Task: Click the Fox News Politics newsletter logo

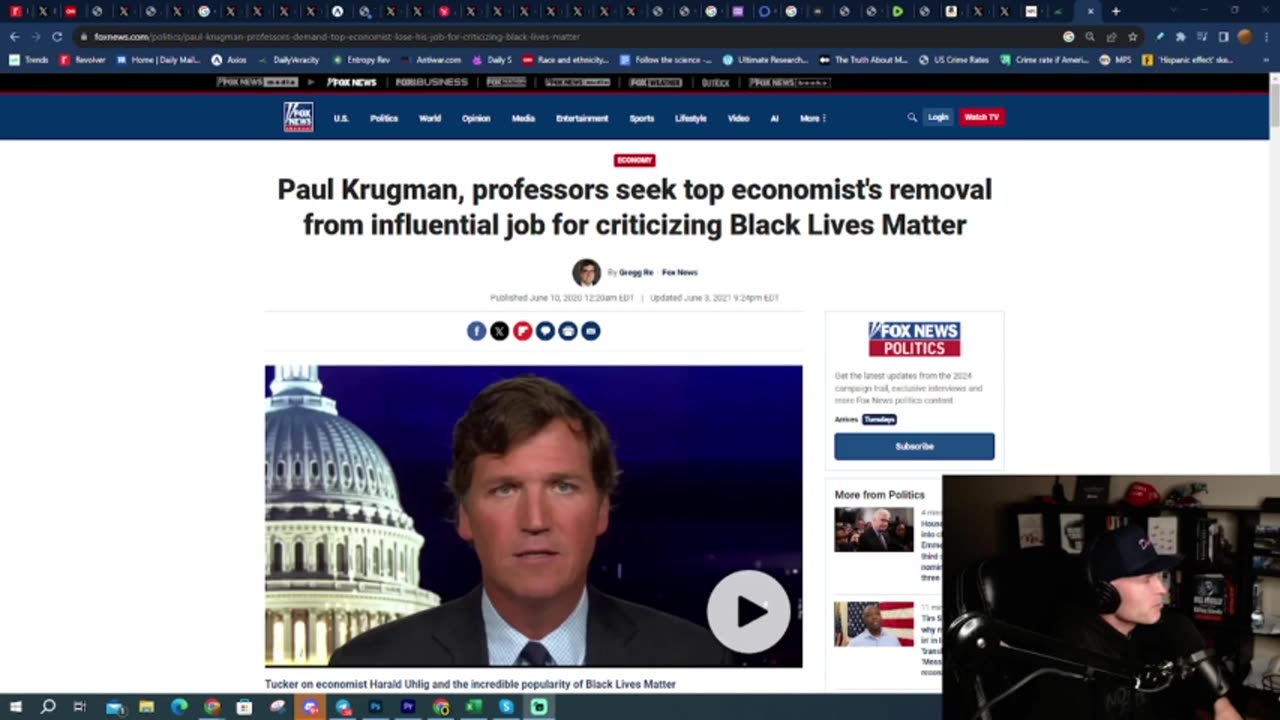Action: (x=914, y=339)
